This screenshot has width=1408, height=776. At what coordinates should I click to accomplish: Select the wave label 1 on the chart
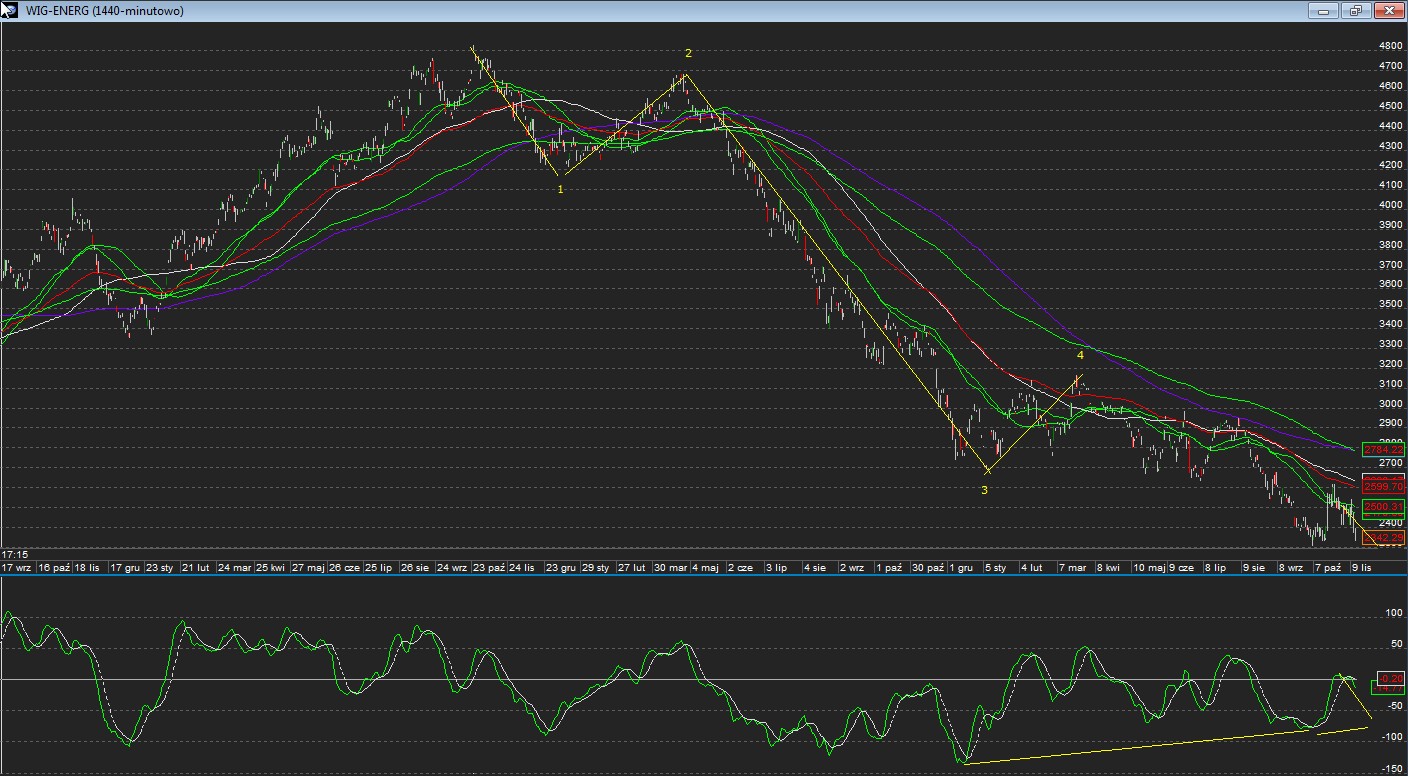coord(560,189)
